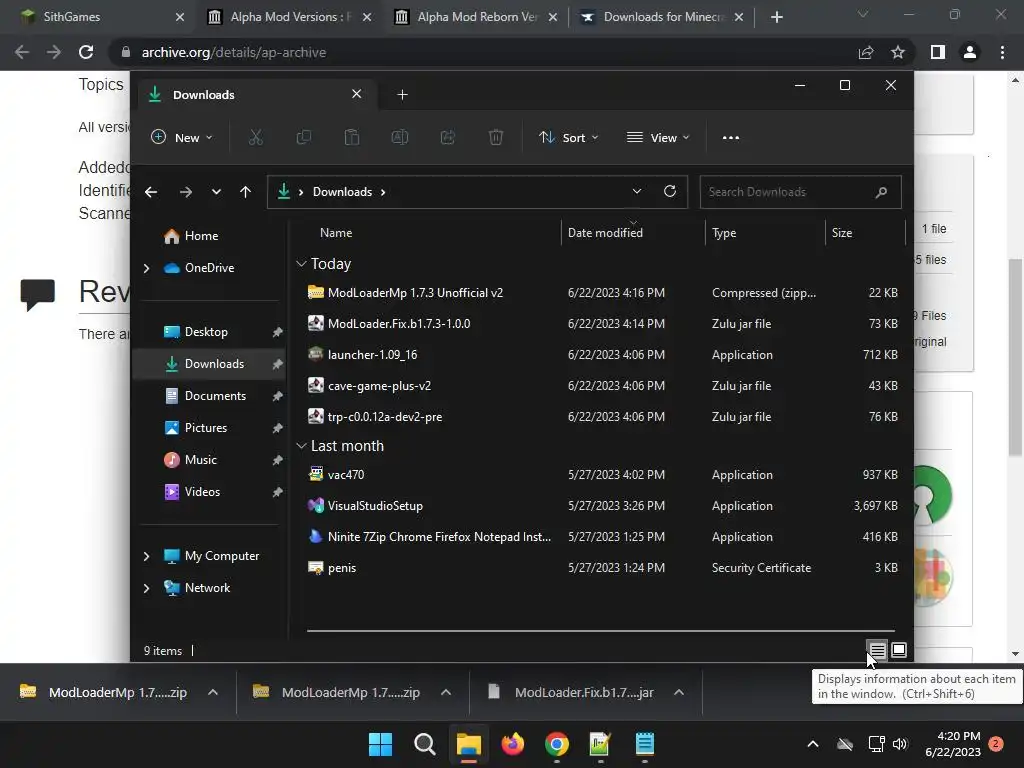This screenshot has height=768, width=1024.
Task: Click the archive.org address bar URL
Action: [x=234, y=52]
